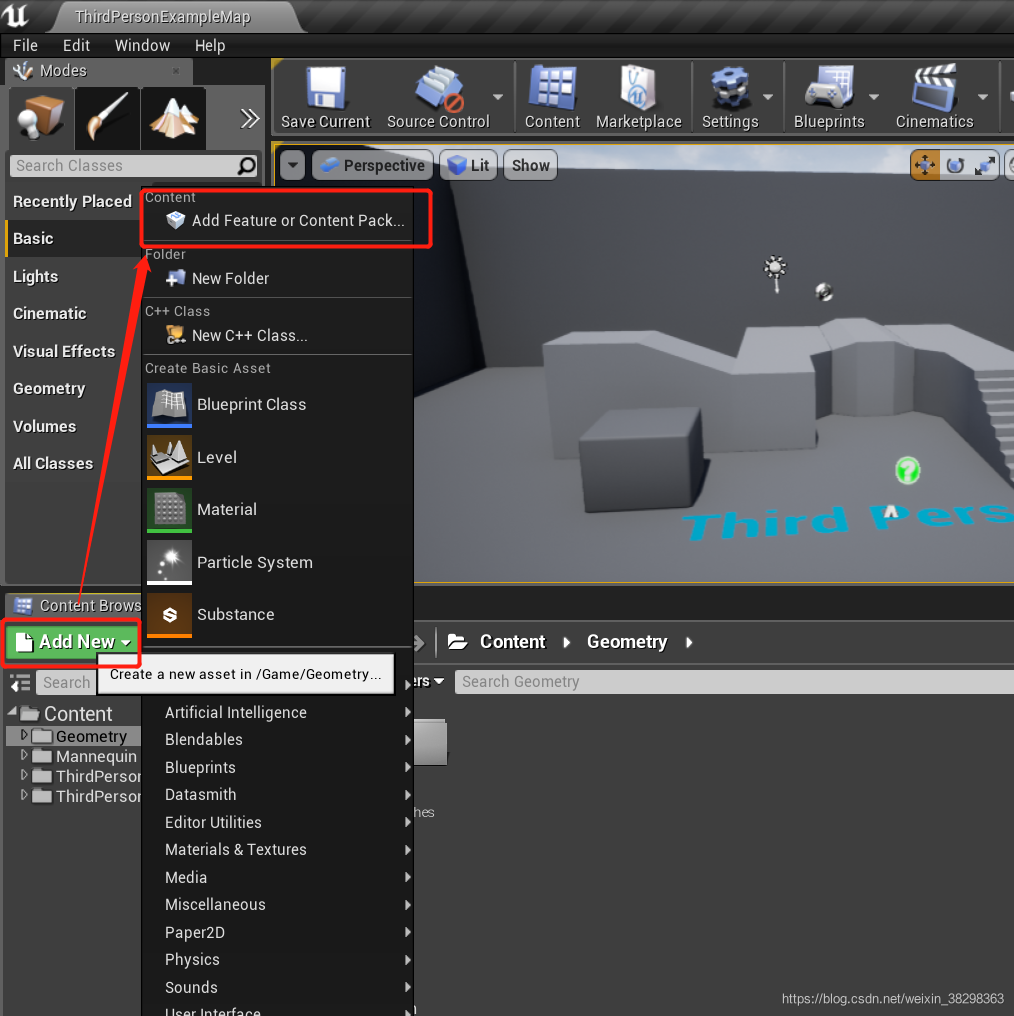Viewport: 1014px width, 1016px height.
Task: Open the Window menu
Action: pyautogui.click(x=142, y=46)
